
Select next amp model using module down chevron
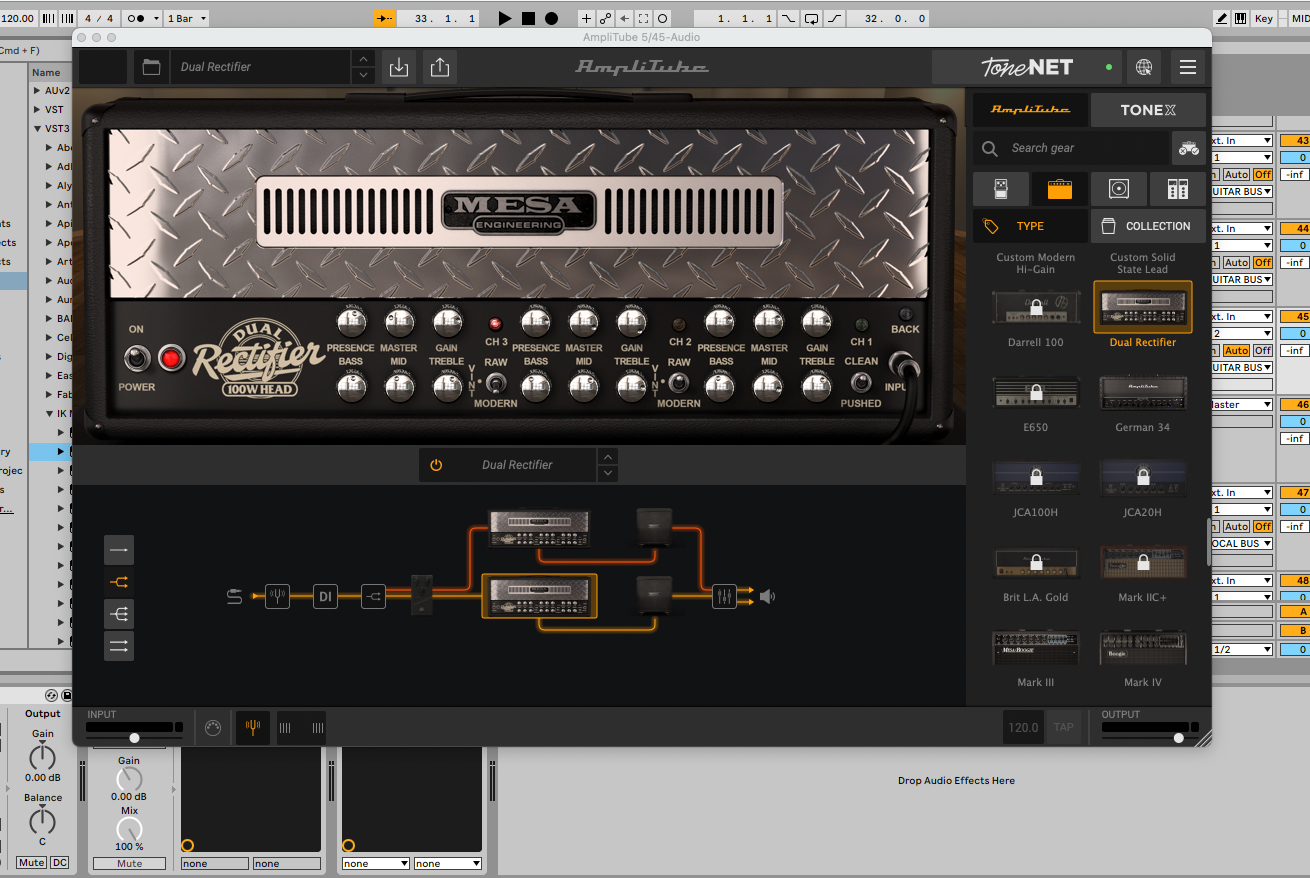click(x=608, y=473)
